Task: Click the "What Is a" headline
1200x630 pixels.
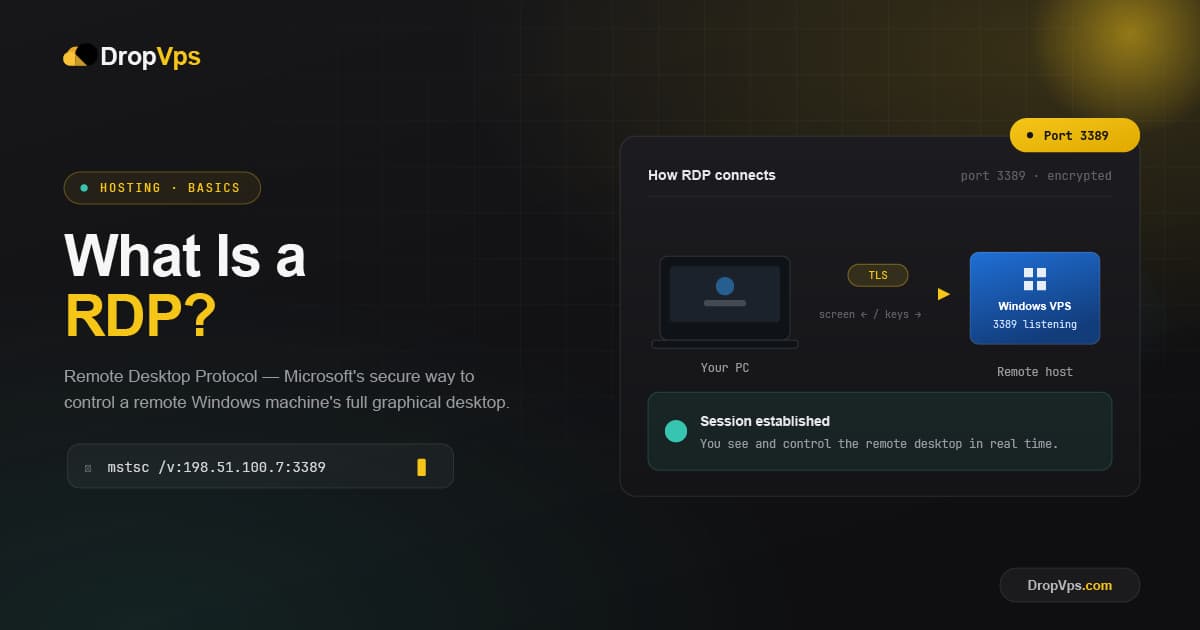Action: click(185, 256)
